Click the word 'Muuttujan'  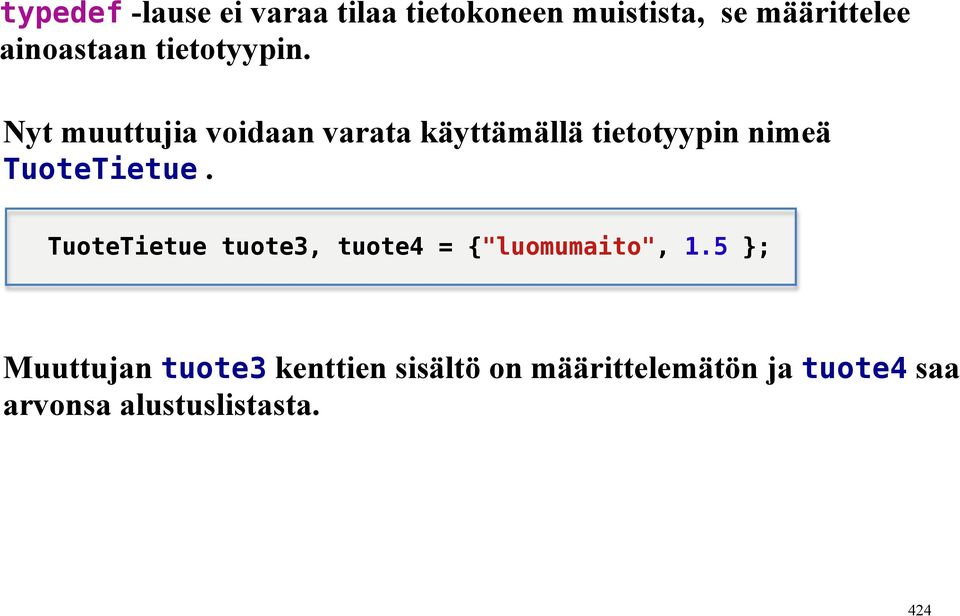point(78,368)
